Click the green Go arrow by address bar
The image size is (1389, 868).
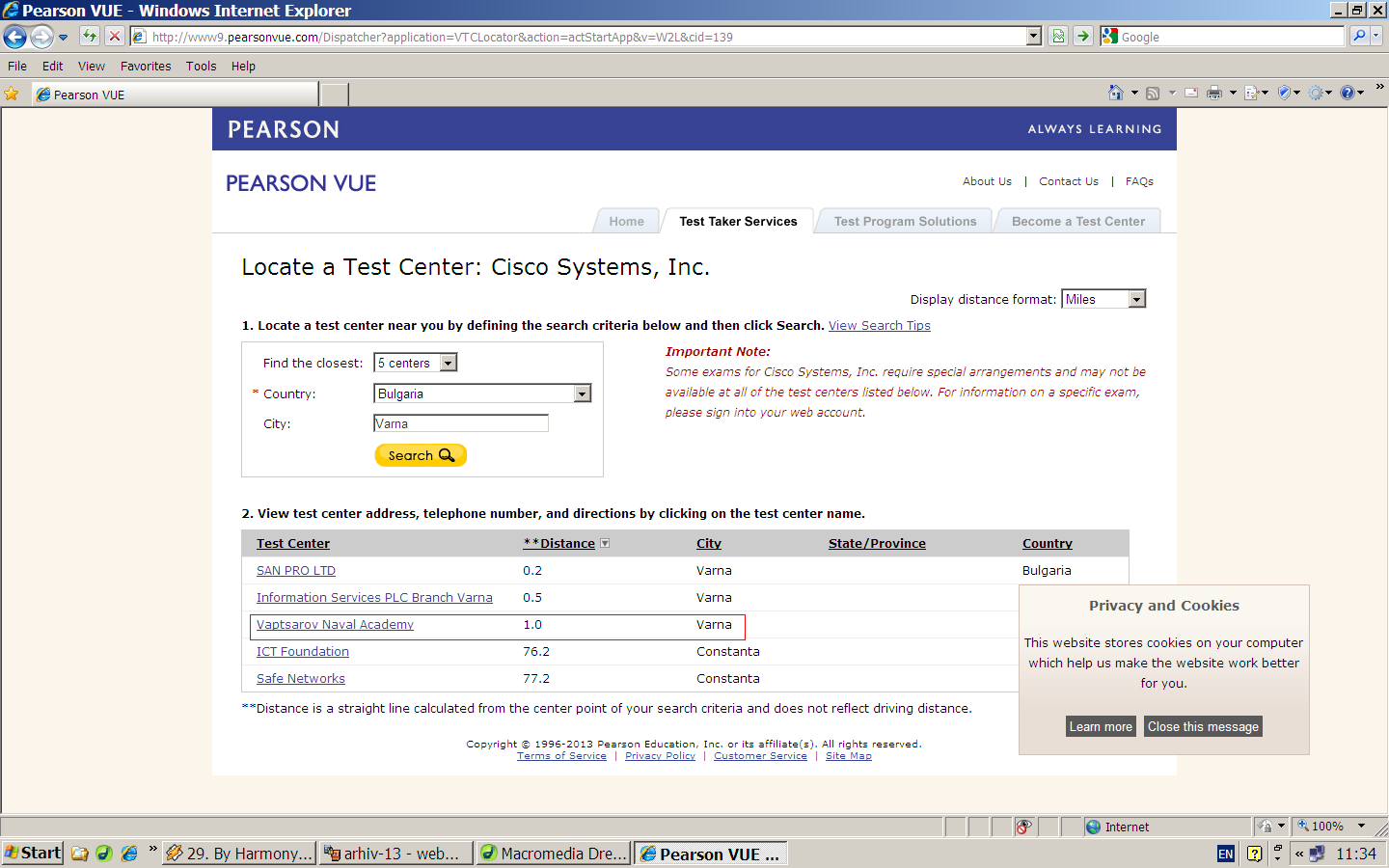pyautogui.click(x=1083, y=37)
